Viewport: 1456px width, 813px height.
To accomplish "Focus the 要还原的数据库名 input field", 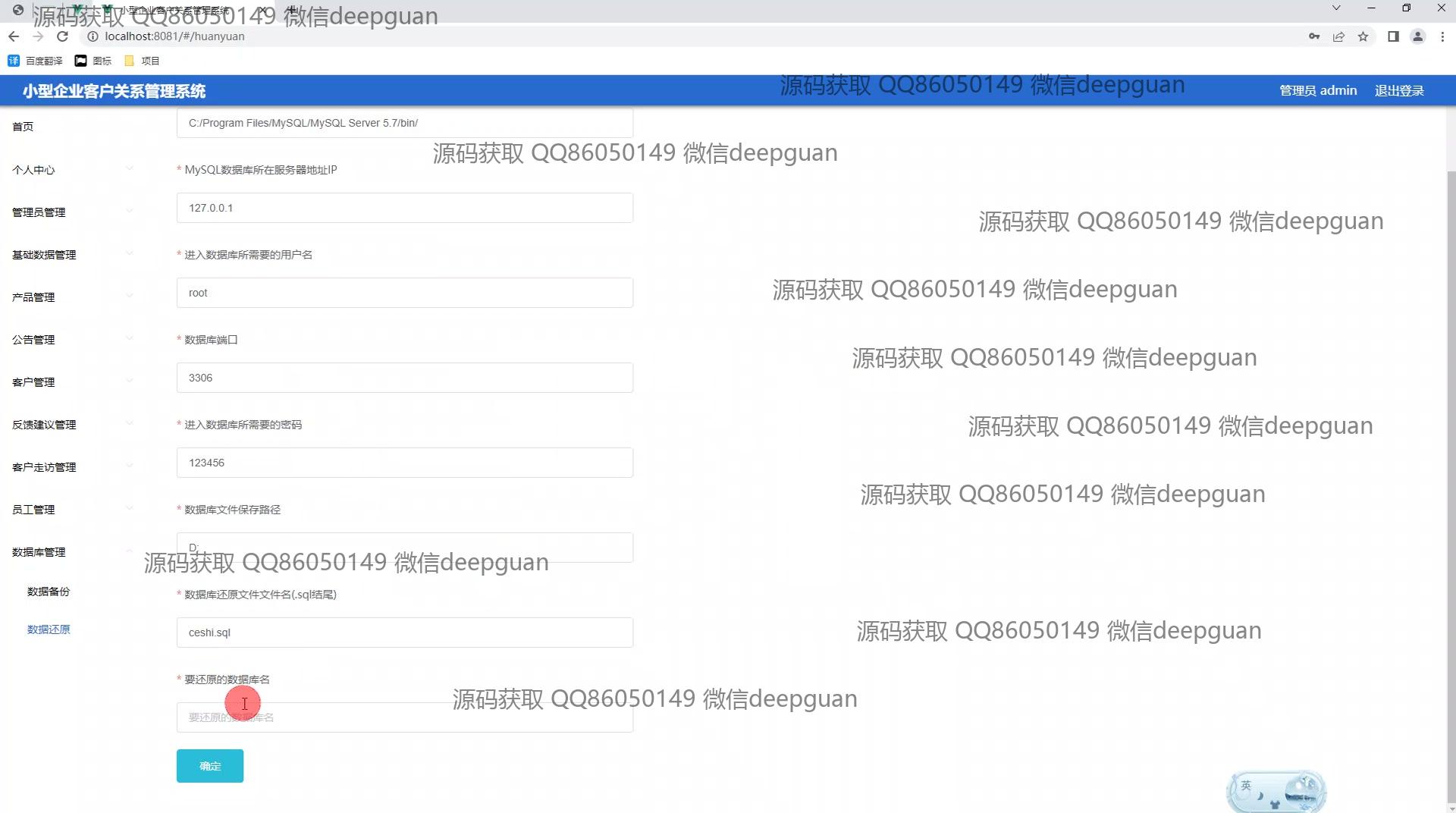I will 405,717.
